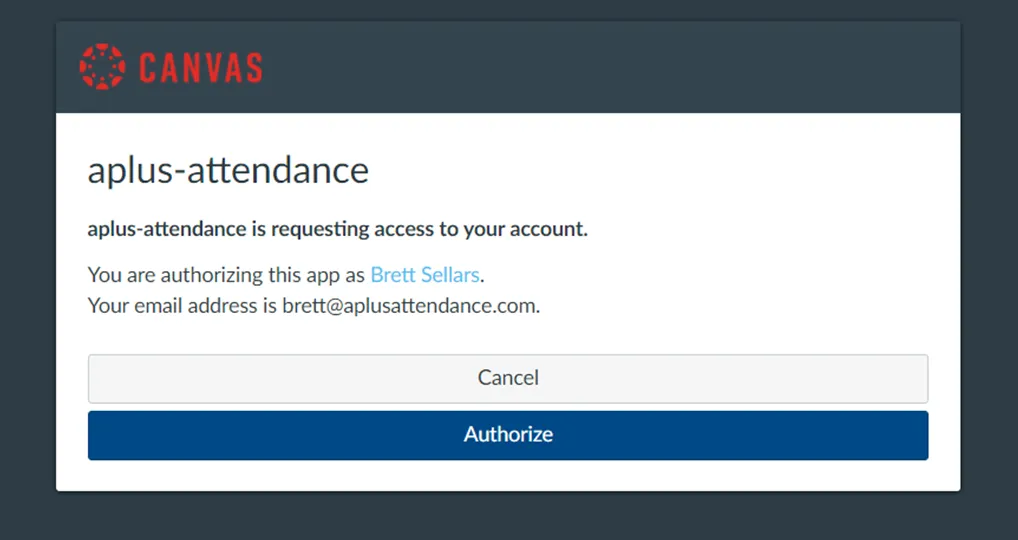
Task: Click blank white space below the Authorize button
Action: [508, 475]
